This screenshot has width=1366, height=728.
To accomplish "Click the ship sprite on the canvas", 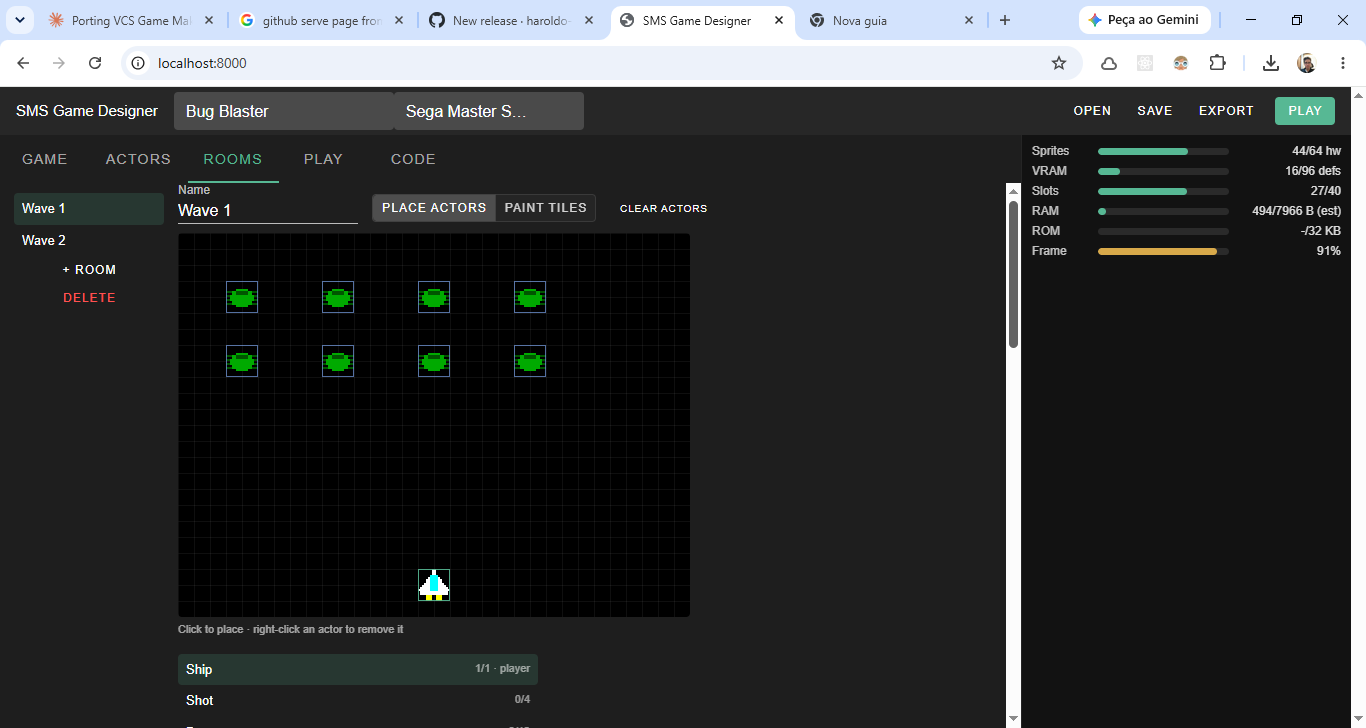I will pyautogui.click(x=434, y=585).
